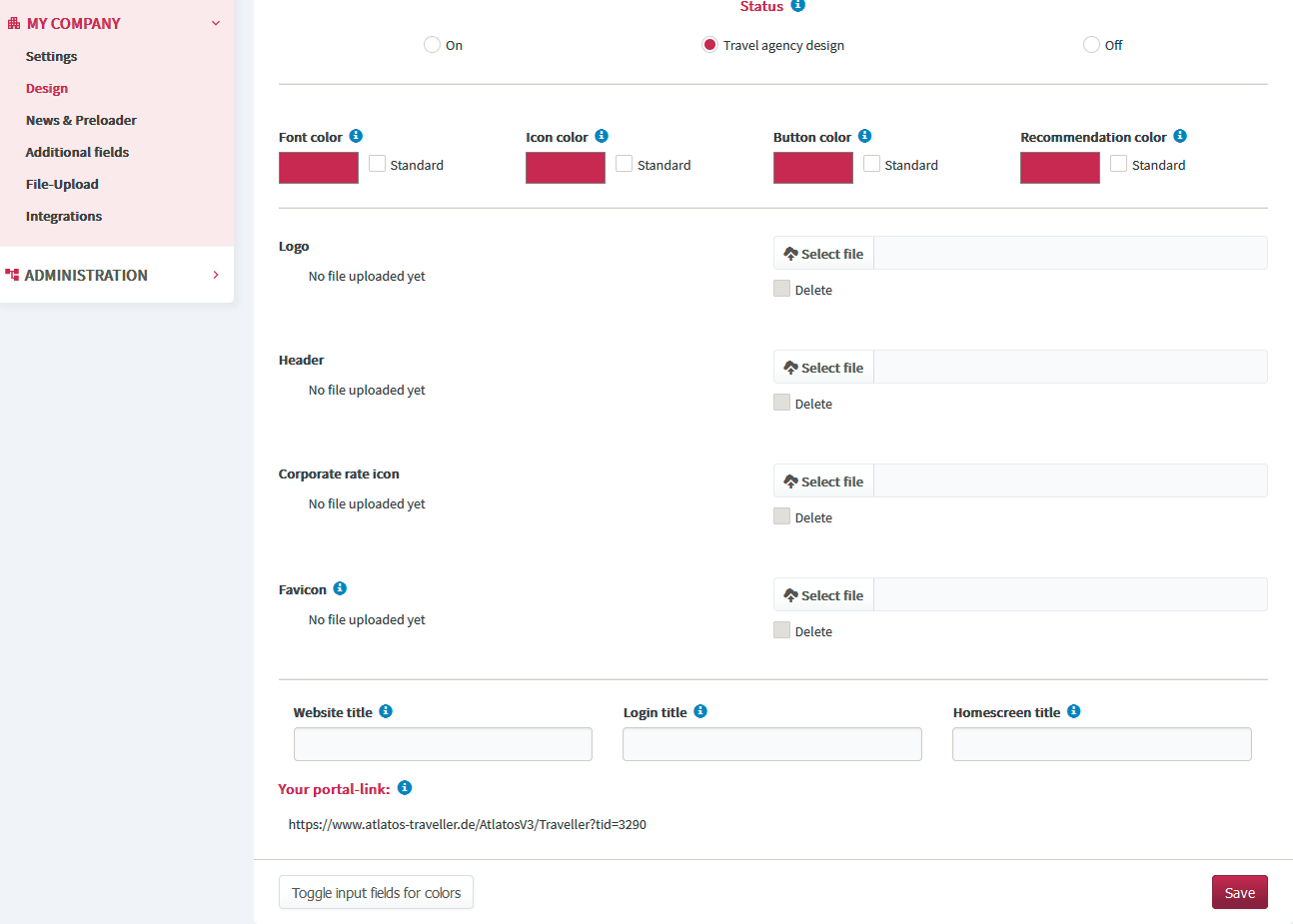The width and height of the screenshot is (1293, 924).
Task: Click Select file for Logo
Action: [824, 254]
